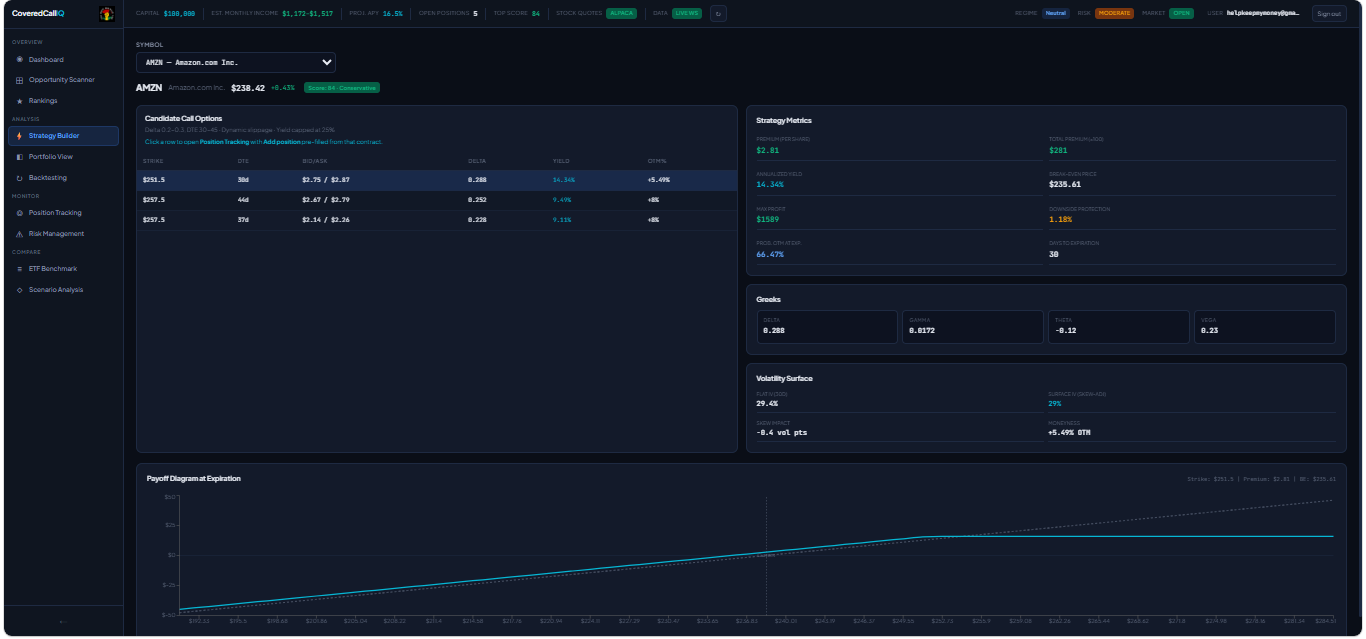Click the Sign out button
Viewport: 1366px width, 639px height.
[x=1329, y=14]
